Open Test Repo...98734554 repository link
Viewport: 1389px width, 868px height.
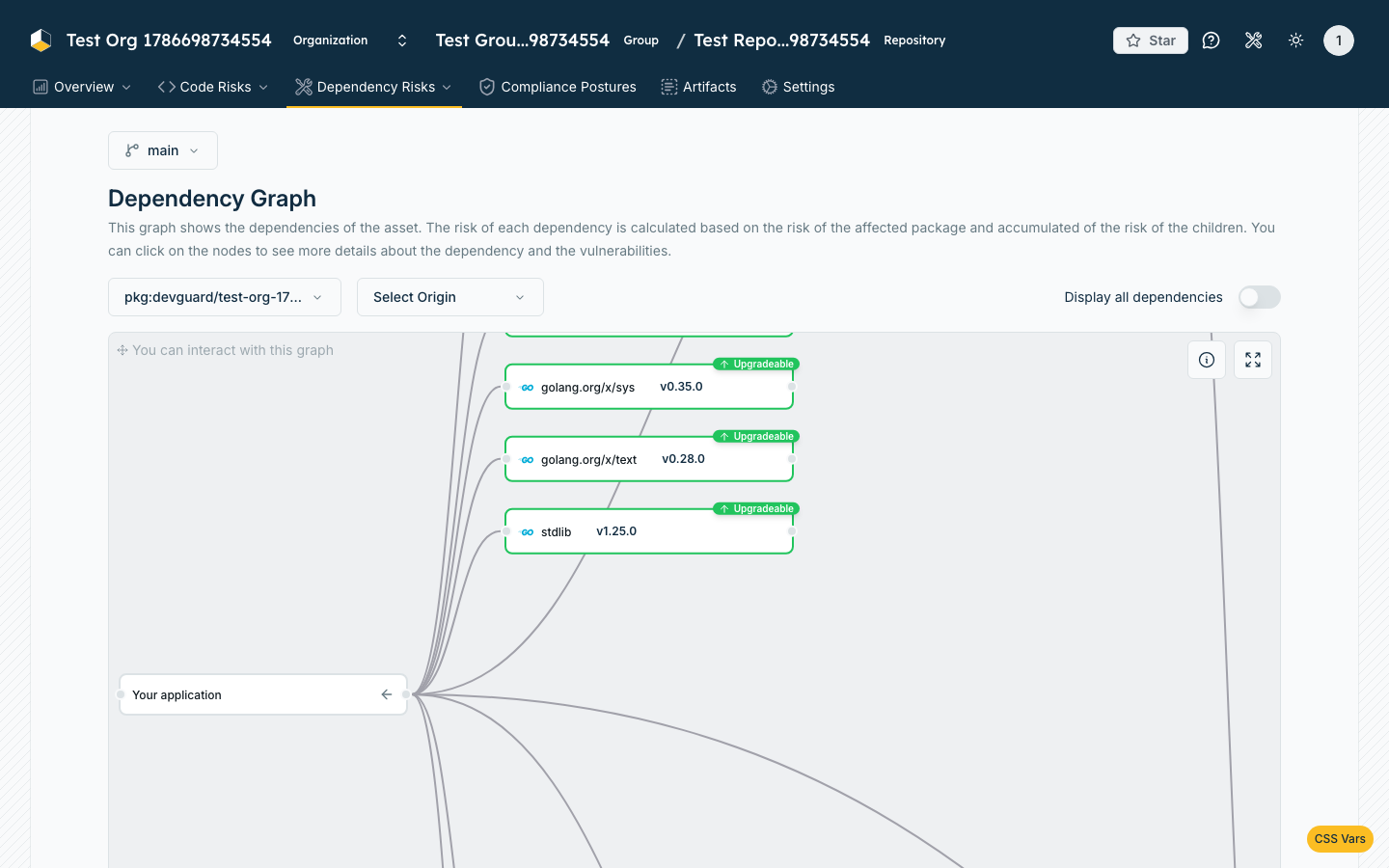tap(781, 41)
